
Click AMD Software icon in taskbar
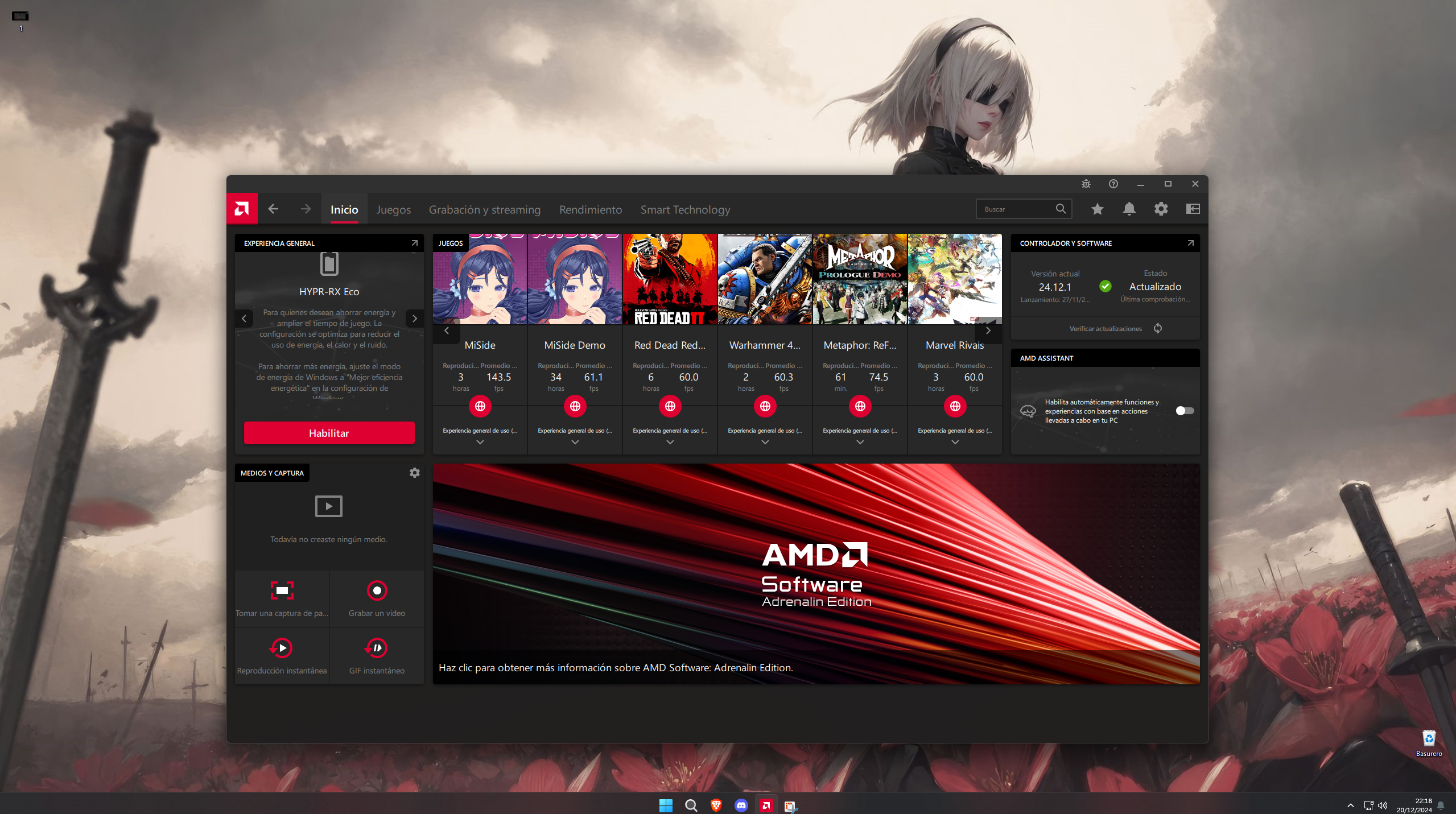click(766, 805)
